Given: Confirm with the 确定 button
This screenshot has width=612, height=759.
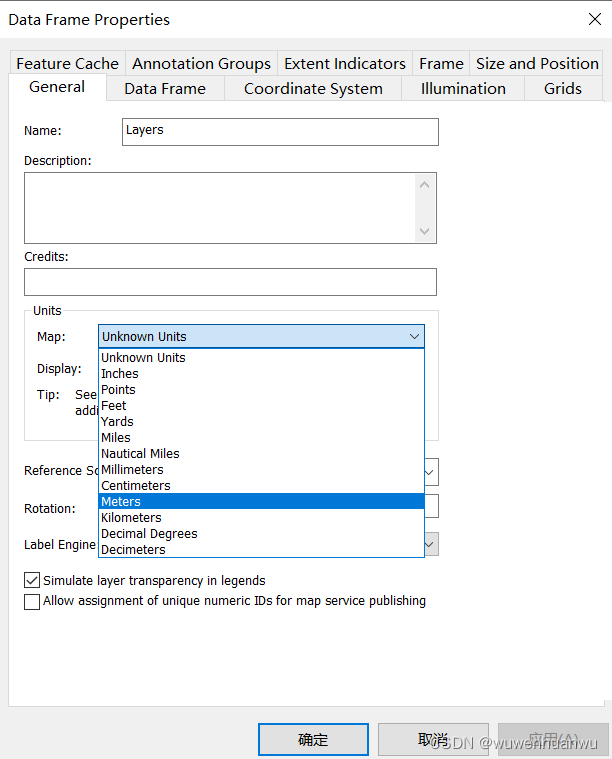Looking at the screenshot, I should click(313, 739).
